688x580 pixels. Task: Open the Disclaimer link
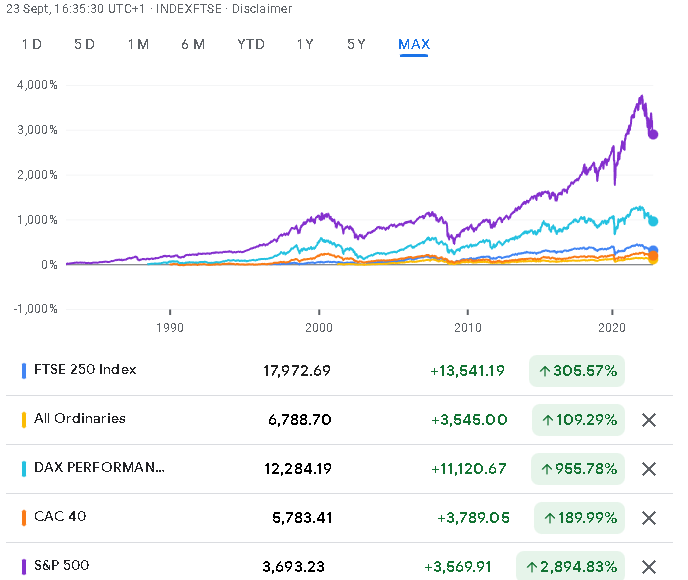click(x=262, y=9)
